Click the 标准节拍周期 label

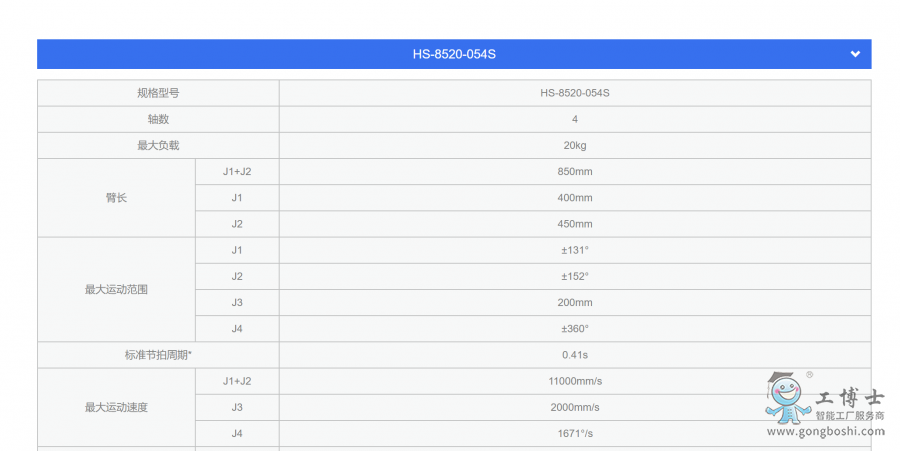pos(158,355)
